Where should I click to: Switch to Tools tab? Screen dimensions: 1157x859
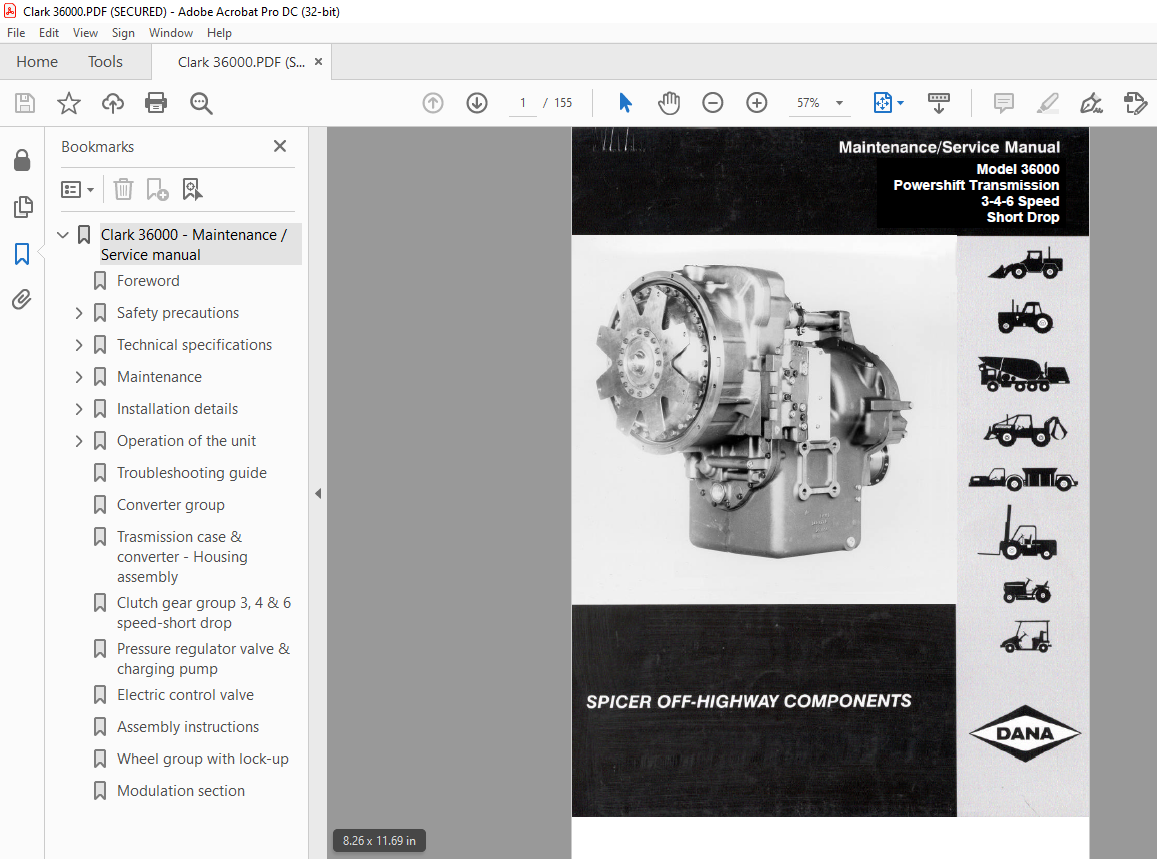[x=106, y=62]
